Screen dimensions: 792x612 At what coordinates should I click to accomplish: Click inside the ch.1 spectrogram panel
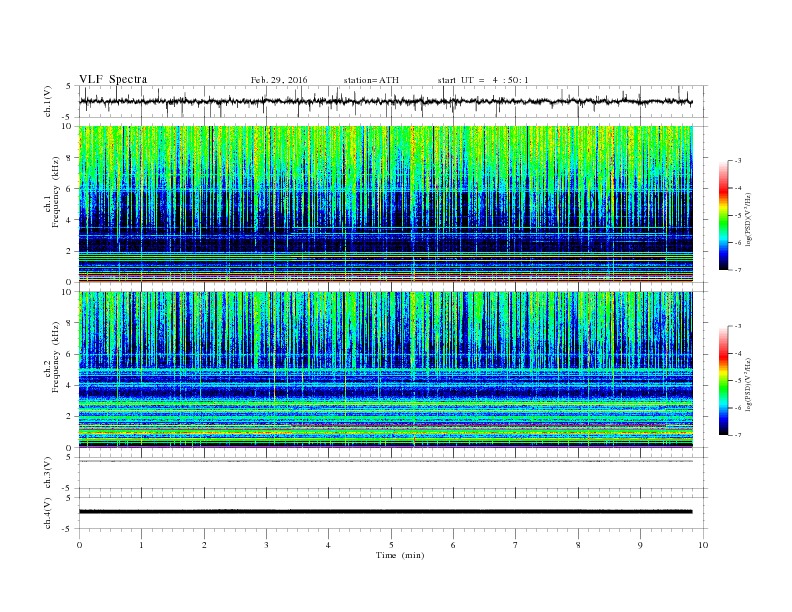click(385, 204)
